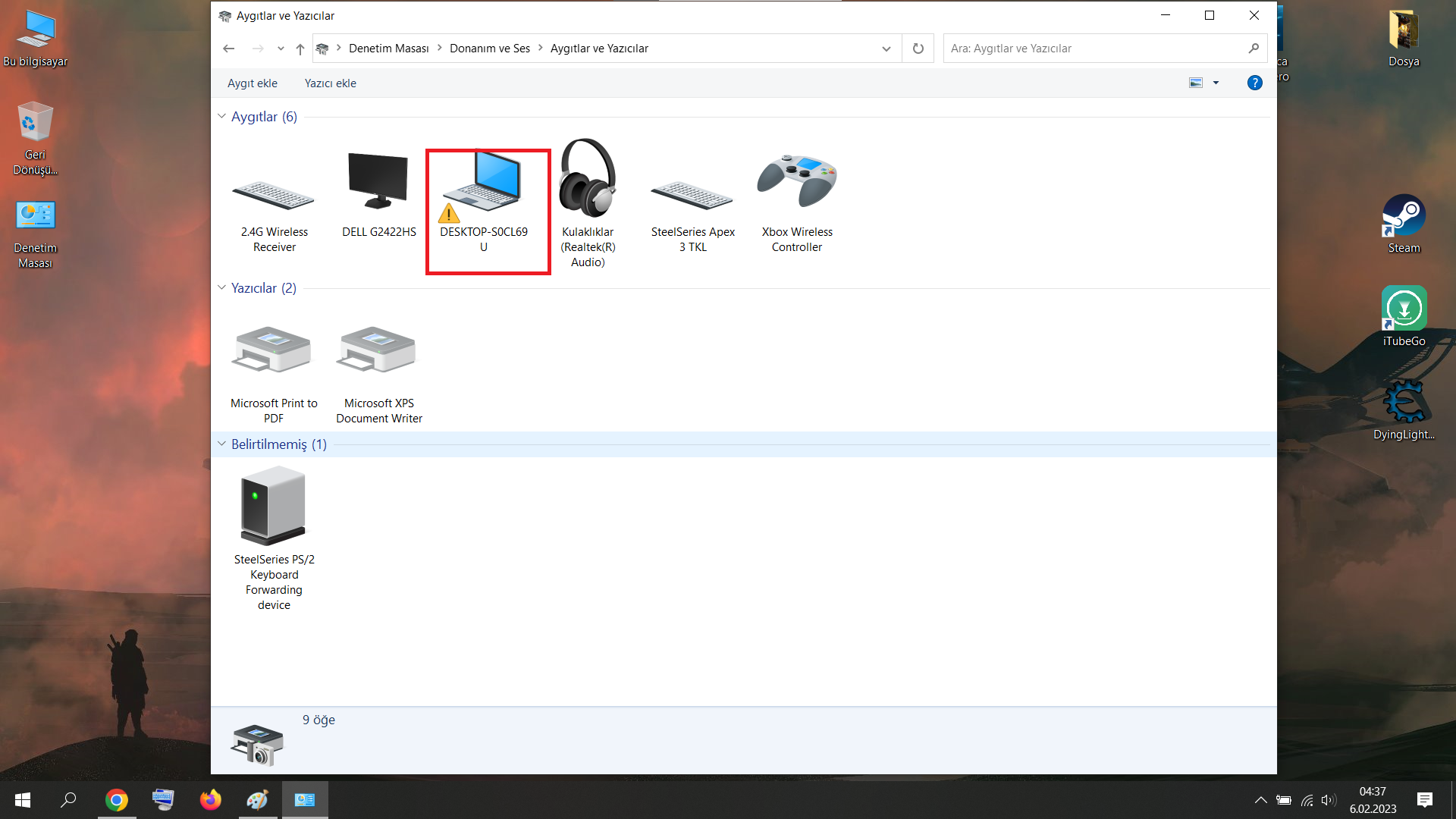Screen dimensions: 1456x819
Task: Switch to the Control Panel taskbar window
Action: 305,800
